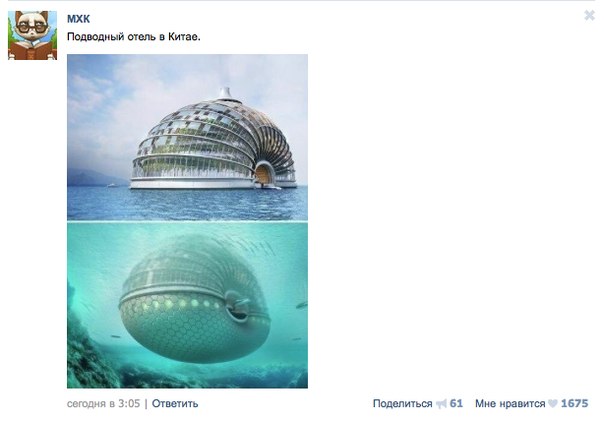Dismiss the post with the X icon

coord(589,15)
